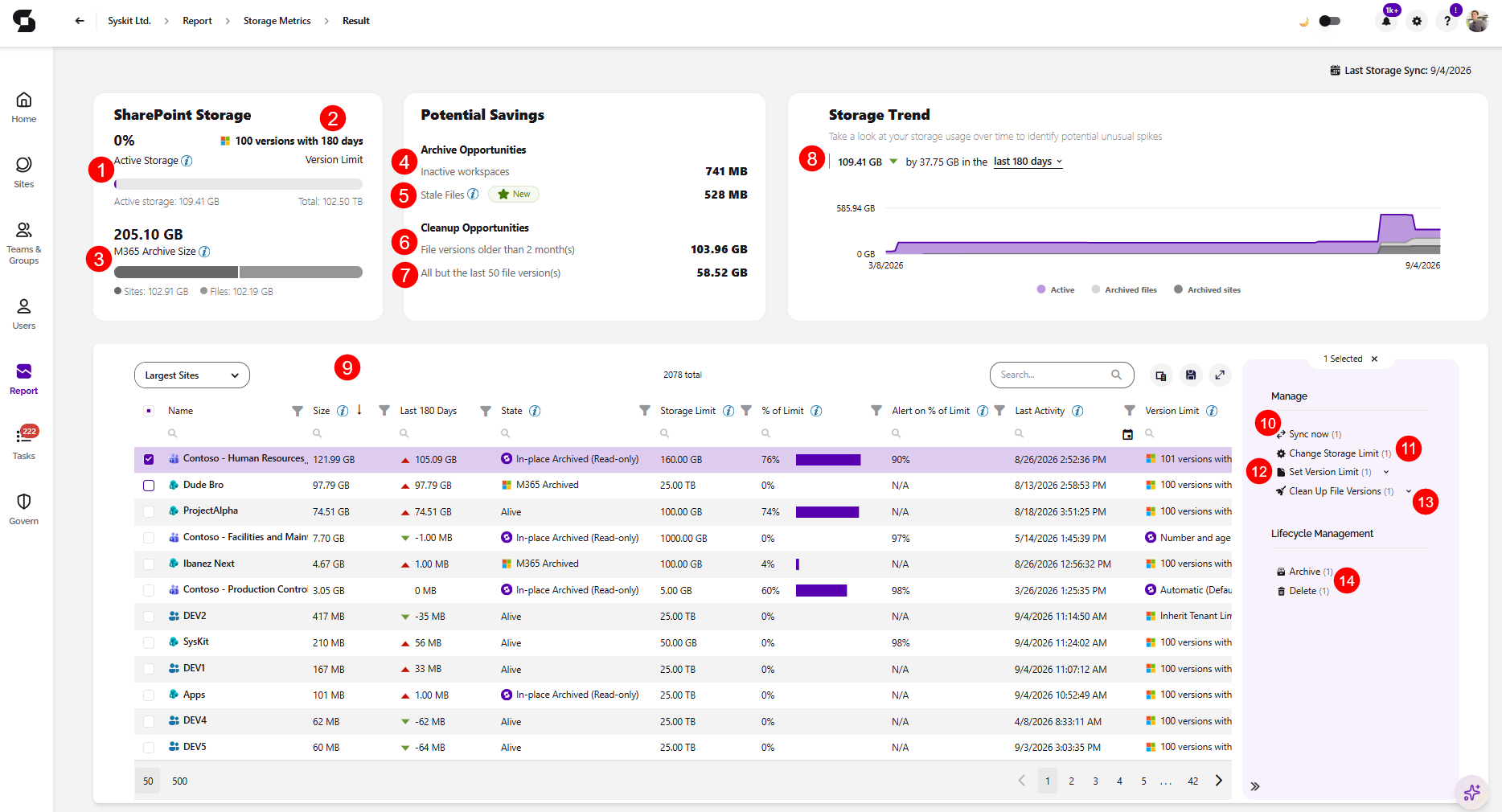Click the Syskit logo
Image resolution: width=1502 pixels, height=812 pixels.
24,21
